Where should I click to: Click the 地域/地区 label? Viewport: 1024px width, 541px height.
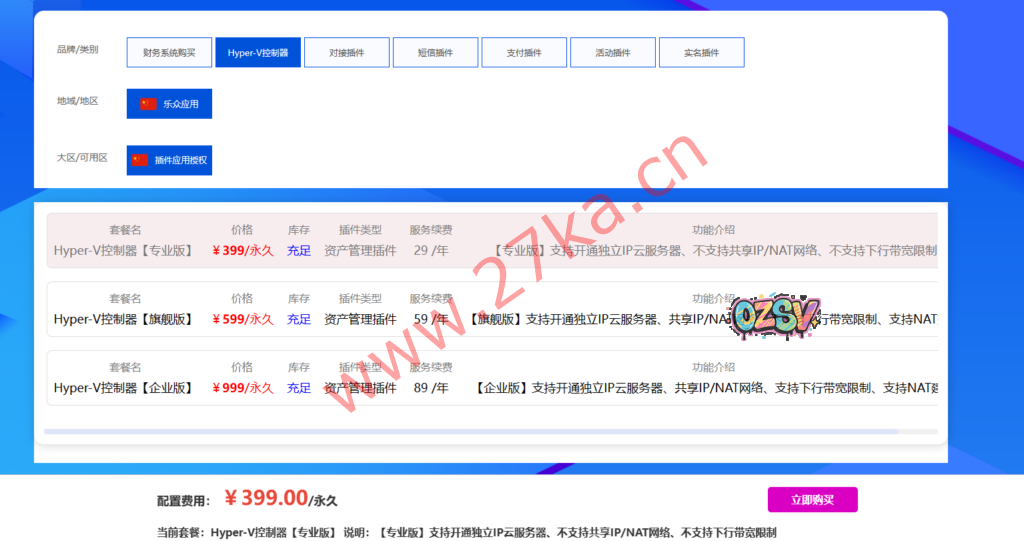coord(78,101)
